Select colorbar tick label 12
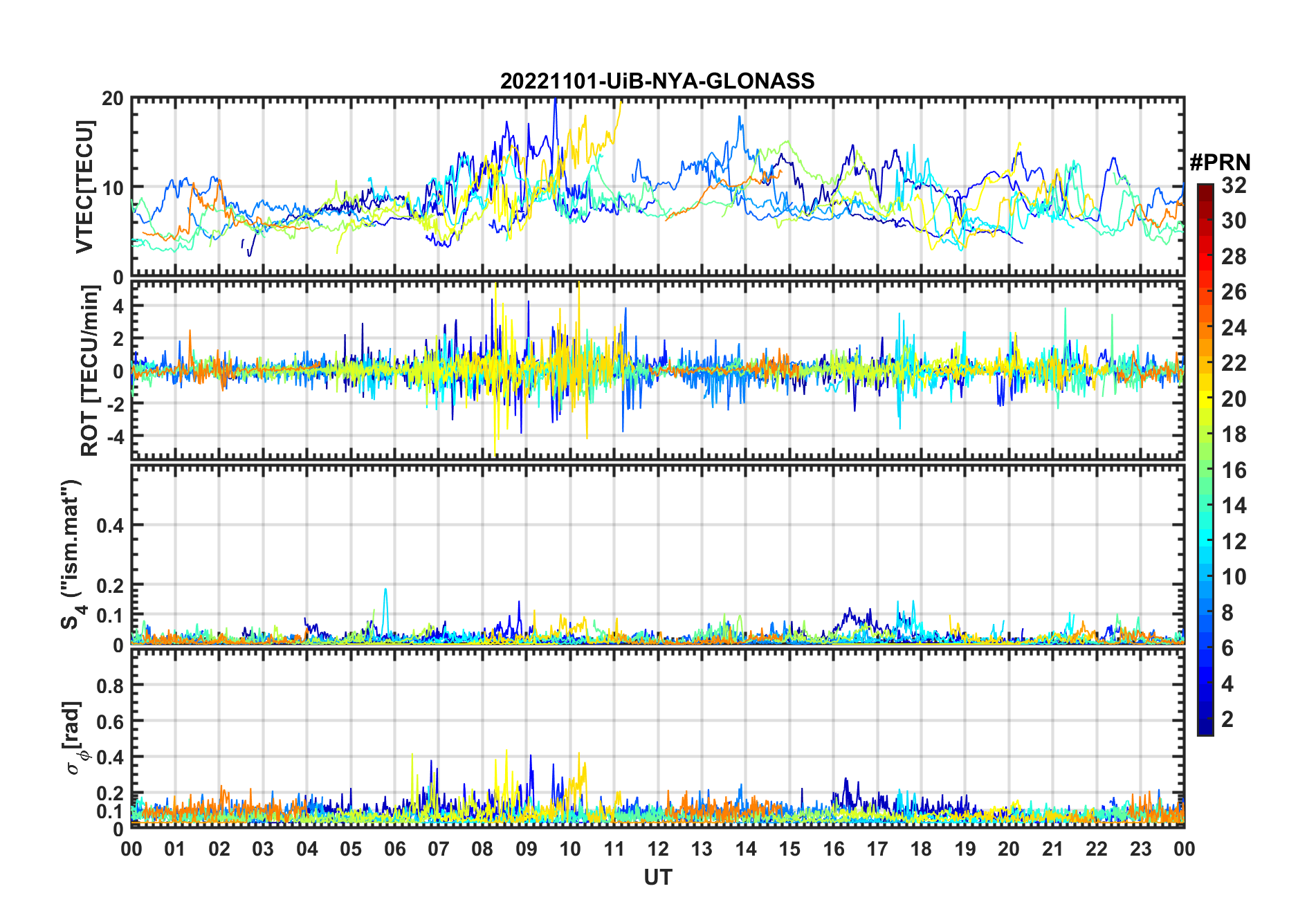Screen dimensions: 1316x920 1234,542
